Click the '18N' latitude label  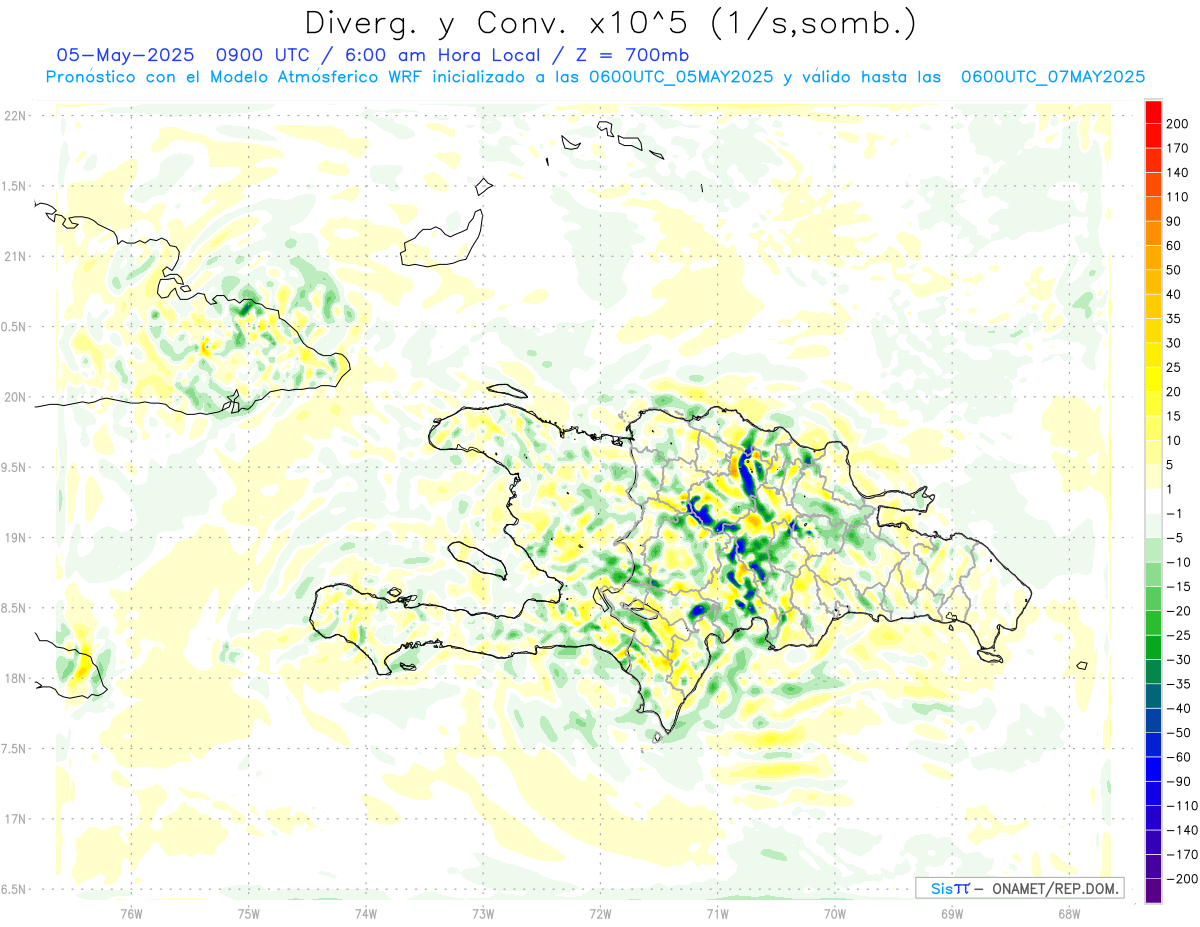point(14,678)
